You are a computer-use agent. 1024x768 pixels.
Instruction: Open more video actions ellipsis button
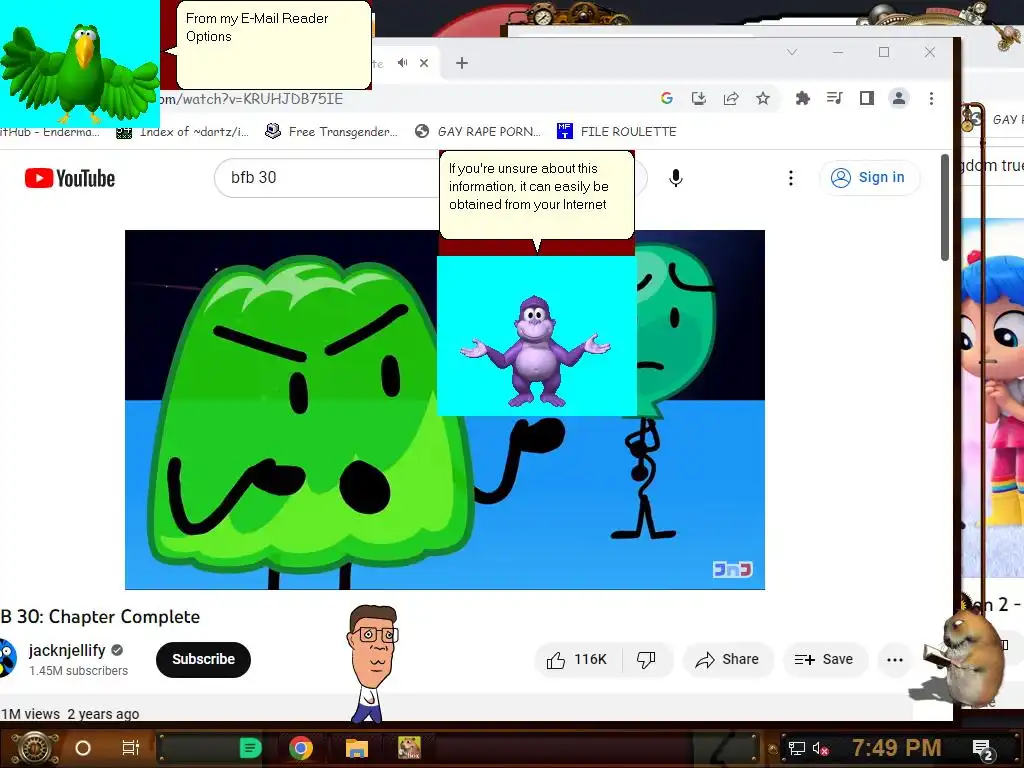tap(895, 660)
